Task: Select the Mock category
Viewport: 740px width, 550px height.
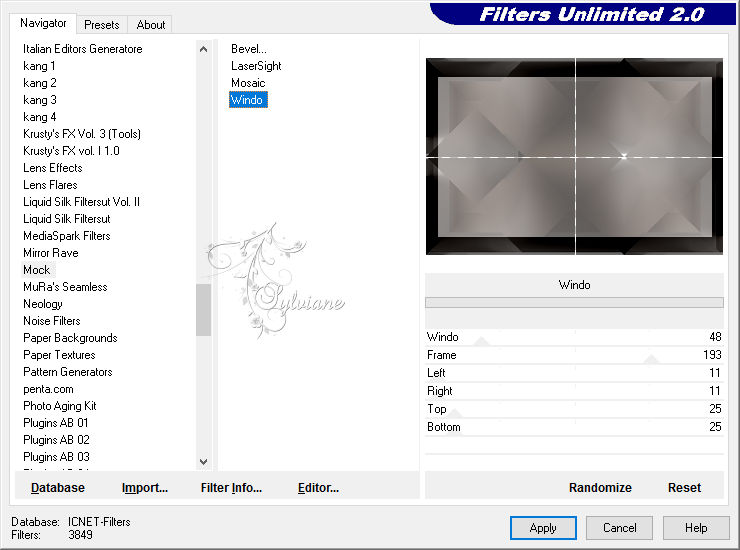Action: point(36,270)
